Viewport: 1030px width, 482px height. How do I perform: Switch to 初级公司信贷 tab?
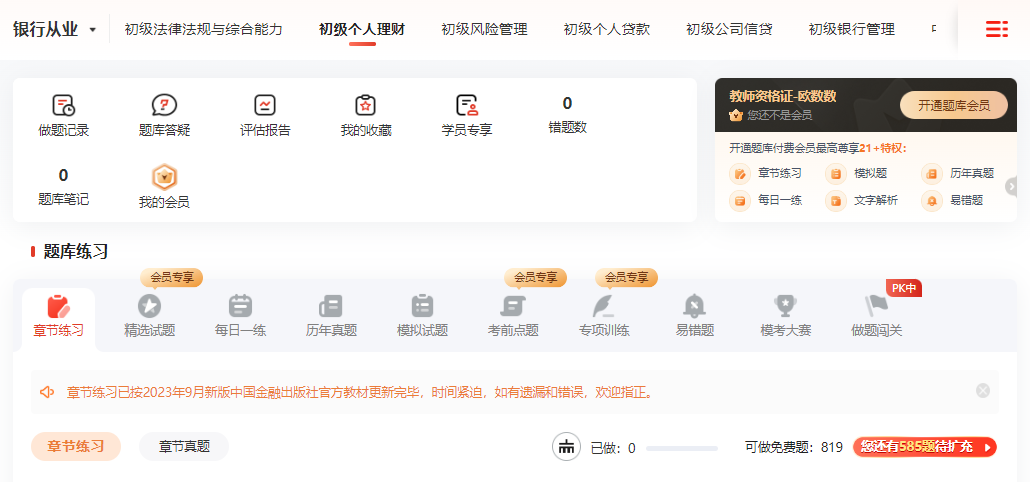(729, 30)
